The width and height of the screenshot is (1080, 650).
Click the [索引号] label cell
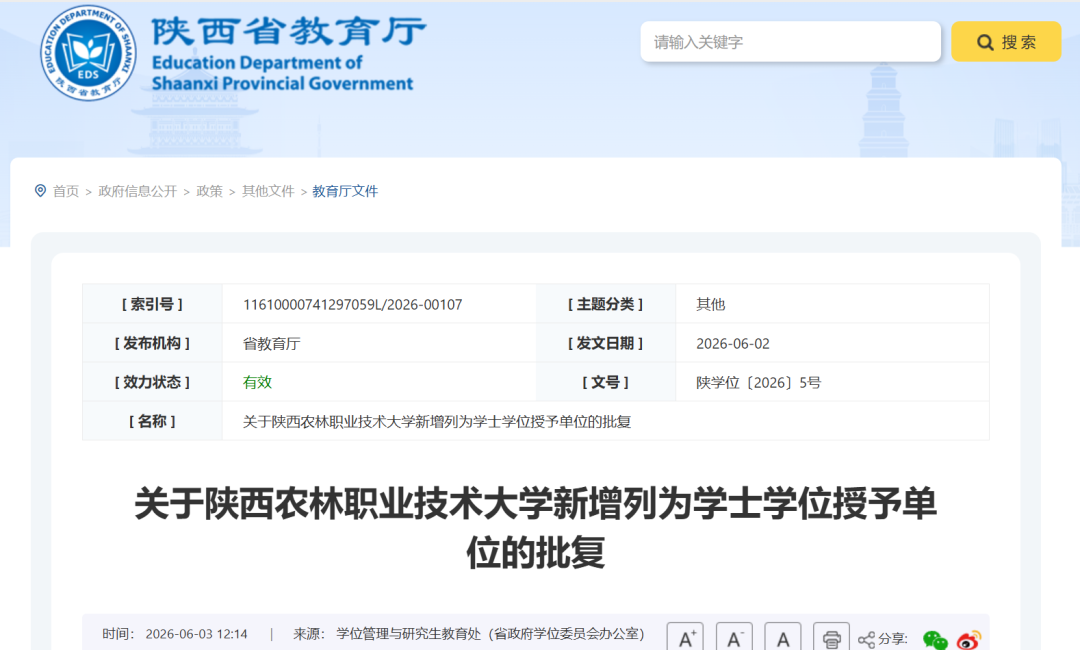click(x=152, y=304)
